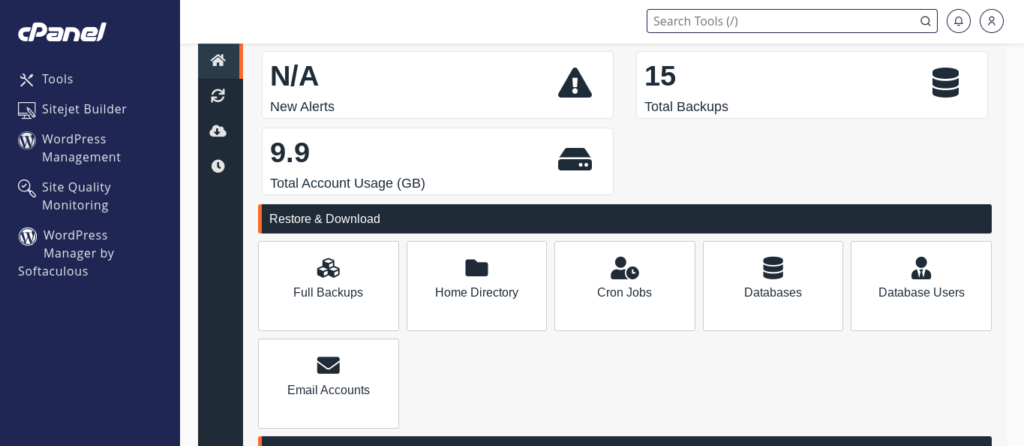Open Database Users tile
Screen dimensions: 1024x446
[921, 286]
